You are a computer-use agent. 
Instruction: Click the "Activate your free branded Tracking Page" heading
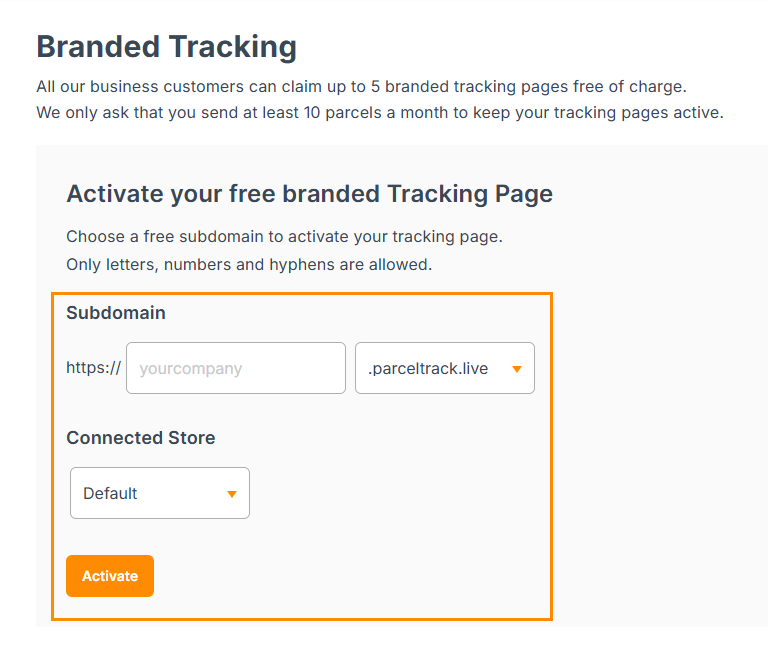309,194
